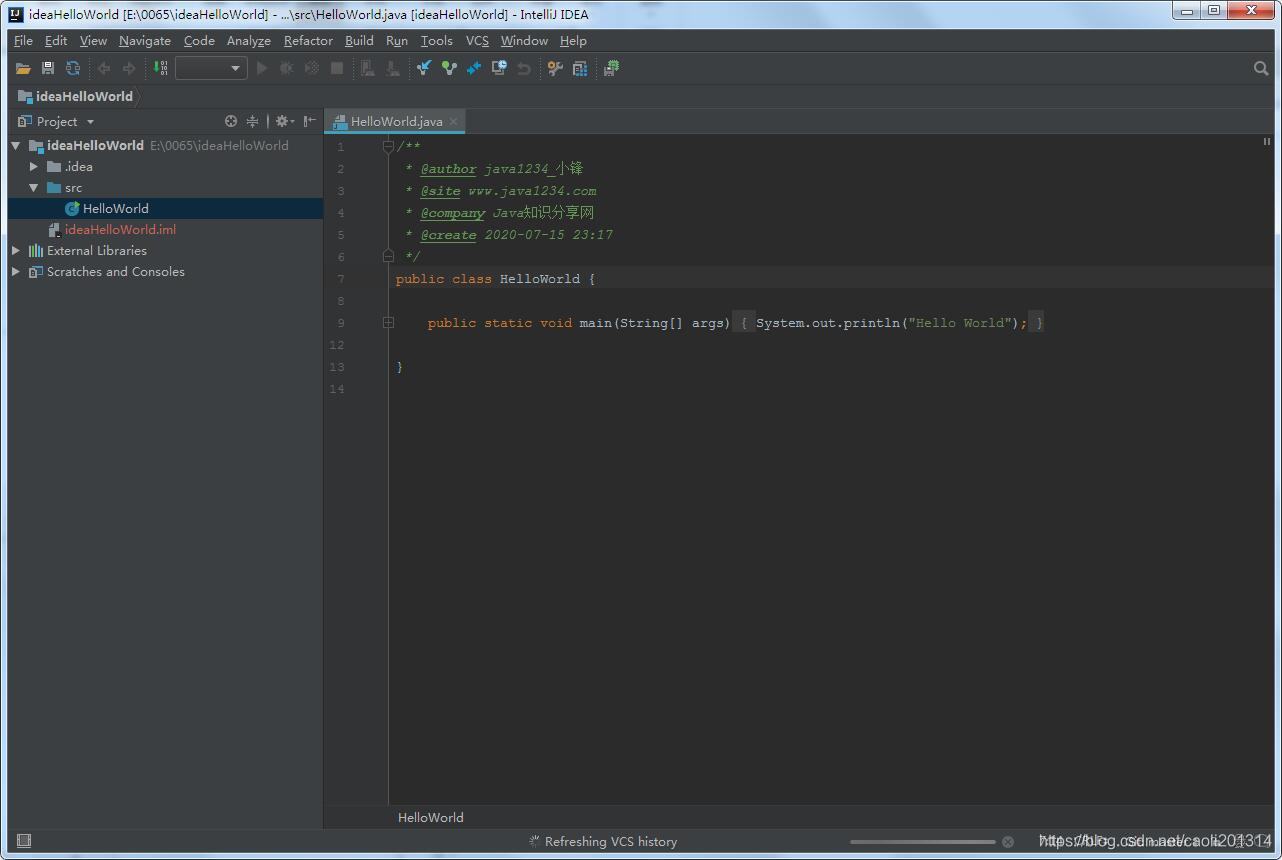Image resolution: width=1282 pixels, height=860 pixels.
Task: Build the project with the green arrow icon
Action: coord(161,68)
